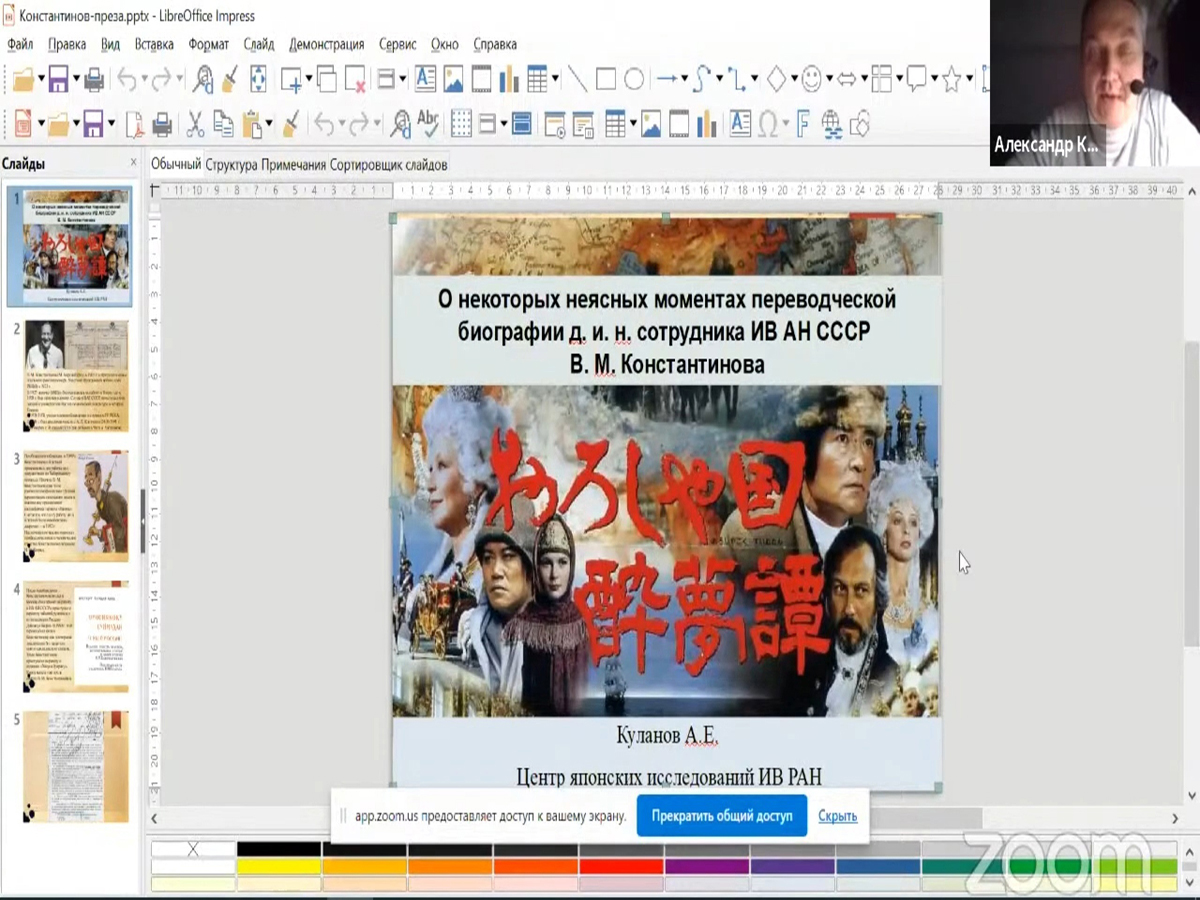Toggle the Display Grid button
The width and height of the screenshot is (1200, 900).
461,124
